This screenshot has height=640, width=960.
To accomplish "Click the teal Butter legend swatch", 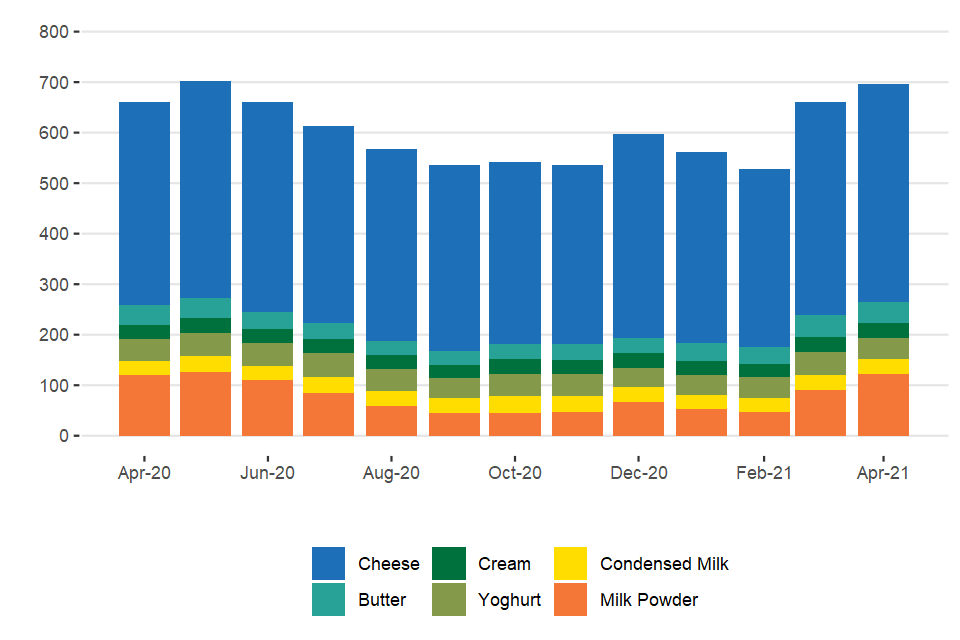I will point(329,600).
